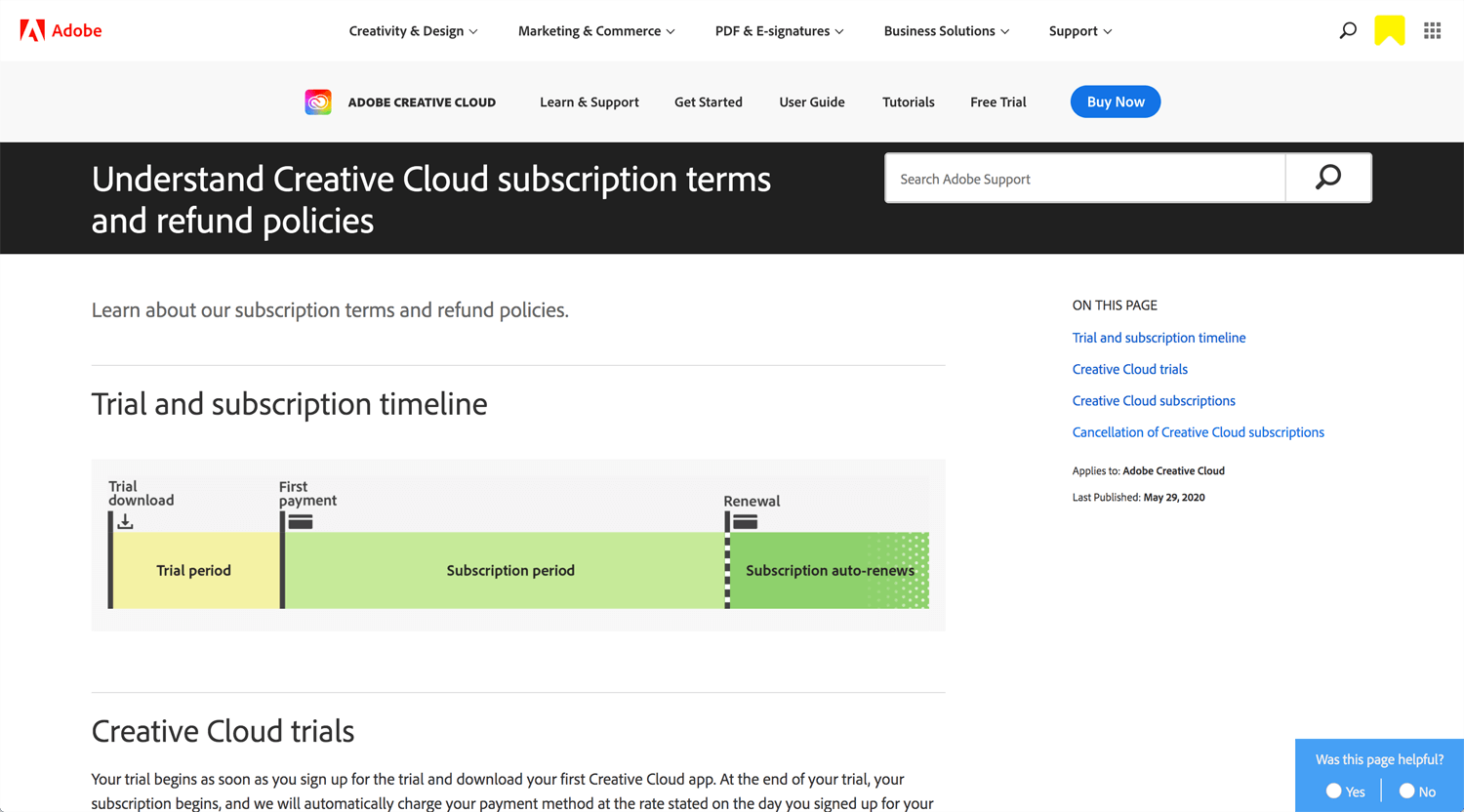Open the app switcher grid icon
Screen dimensions: 1464x812
pos(1432,30)
